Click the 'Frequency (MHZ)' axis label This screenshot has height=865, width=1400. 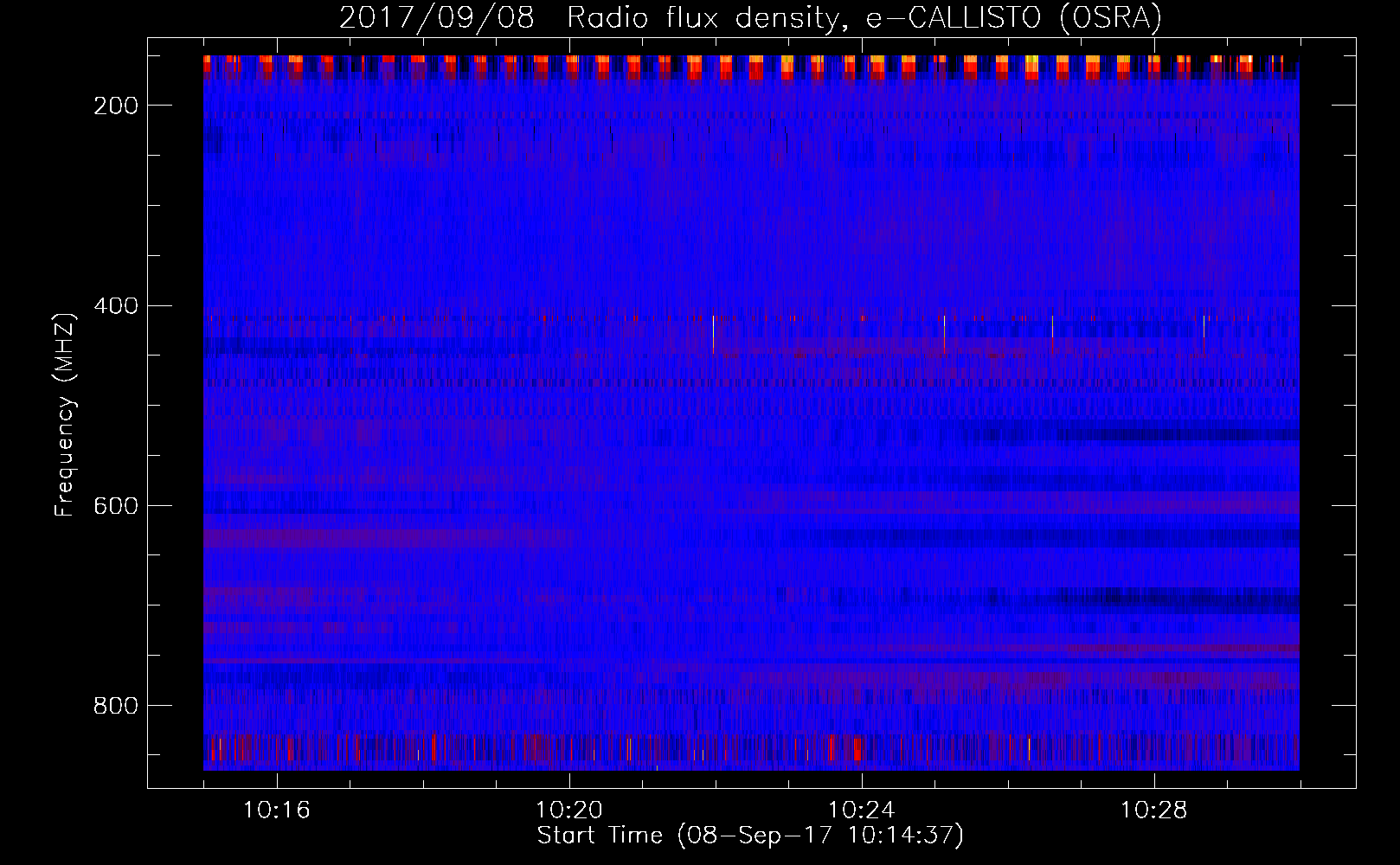pos(65,414)
